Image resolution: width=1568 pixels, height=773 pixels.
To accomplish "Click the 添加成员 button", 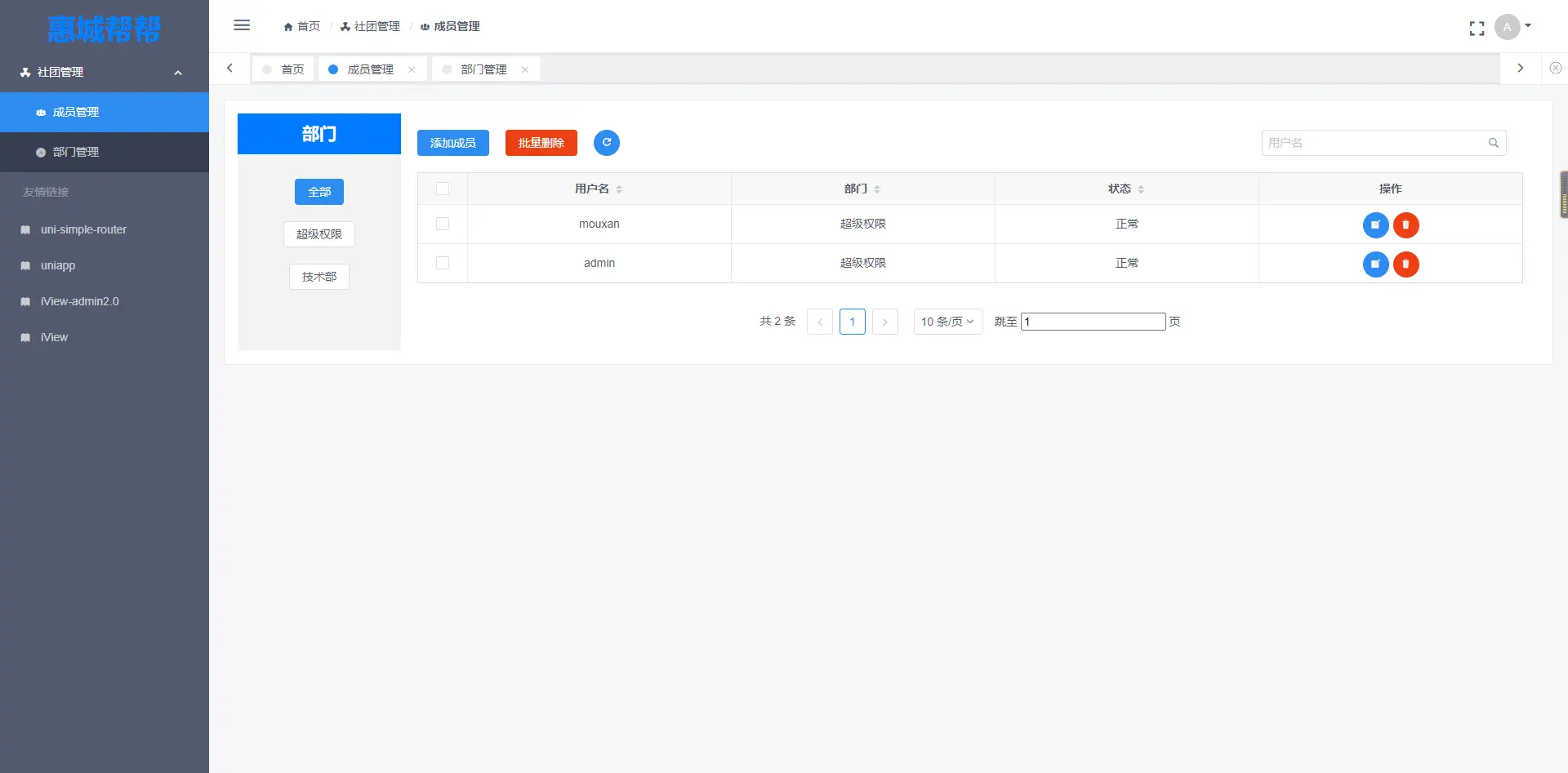I will (453, 143).
